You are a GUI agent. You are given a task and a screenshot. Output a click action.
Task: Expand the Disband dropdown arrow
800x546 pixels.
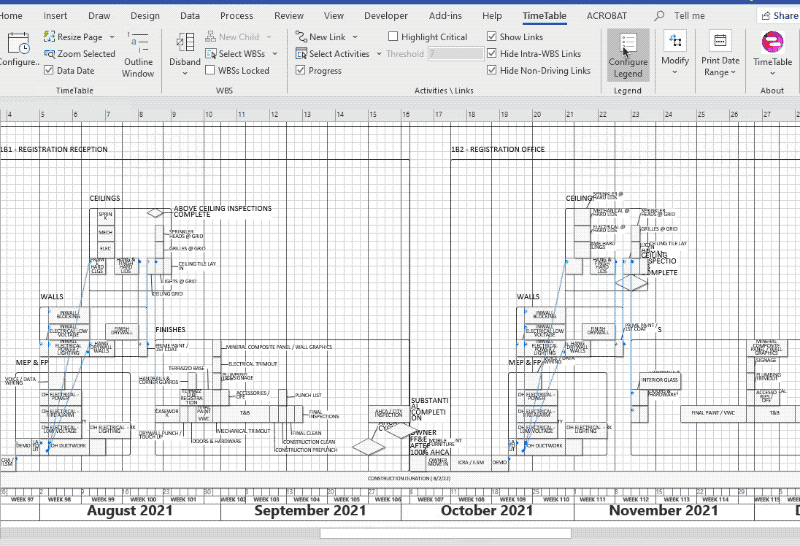tap(185, 73)
